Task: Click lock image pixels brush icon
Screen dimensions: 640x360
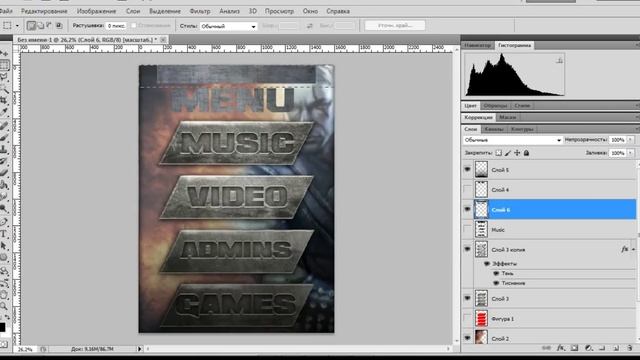Action: [508, 153]
